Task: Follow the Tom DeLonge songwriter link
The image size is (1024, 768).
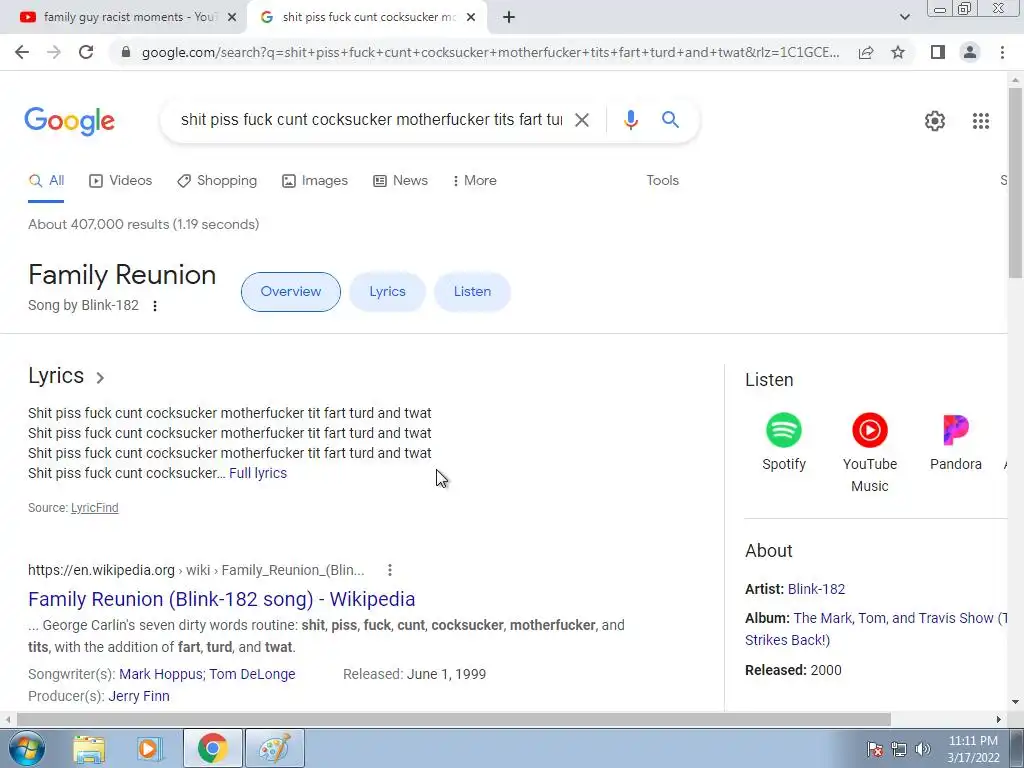Action: pos(252,675)
